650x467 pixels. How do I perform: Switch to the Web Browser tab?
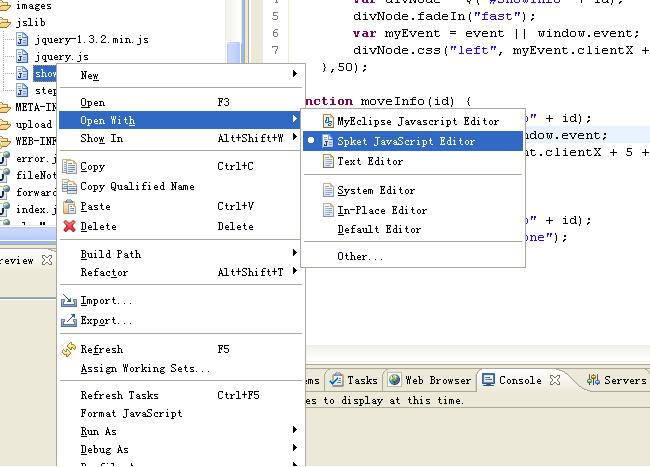pos(430,380)
